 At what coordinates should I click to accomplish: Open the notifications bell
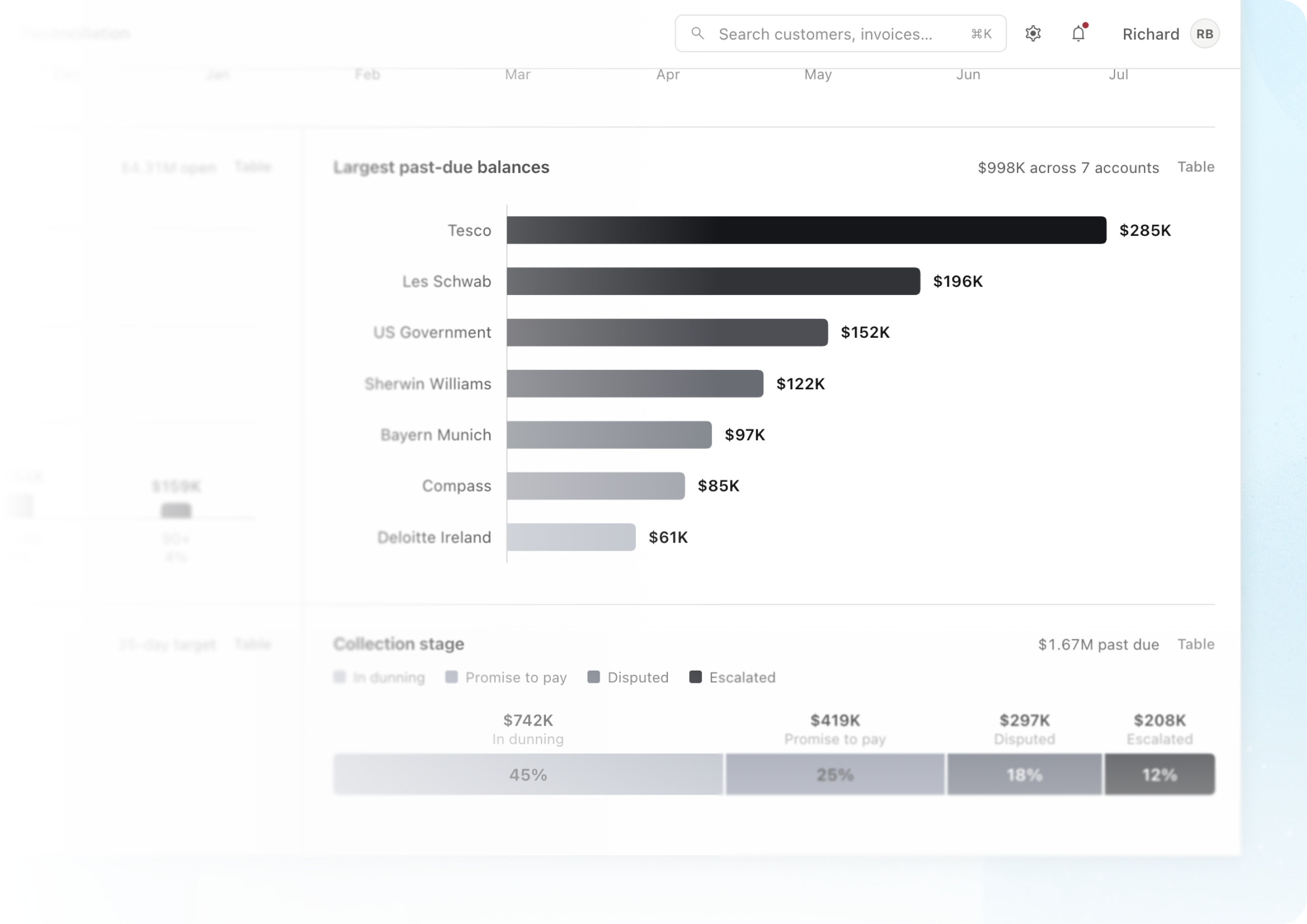pyautogui.click(x=1078, y=34)
